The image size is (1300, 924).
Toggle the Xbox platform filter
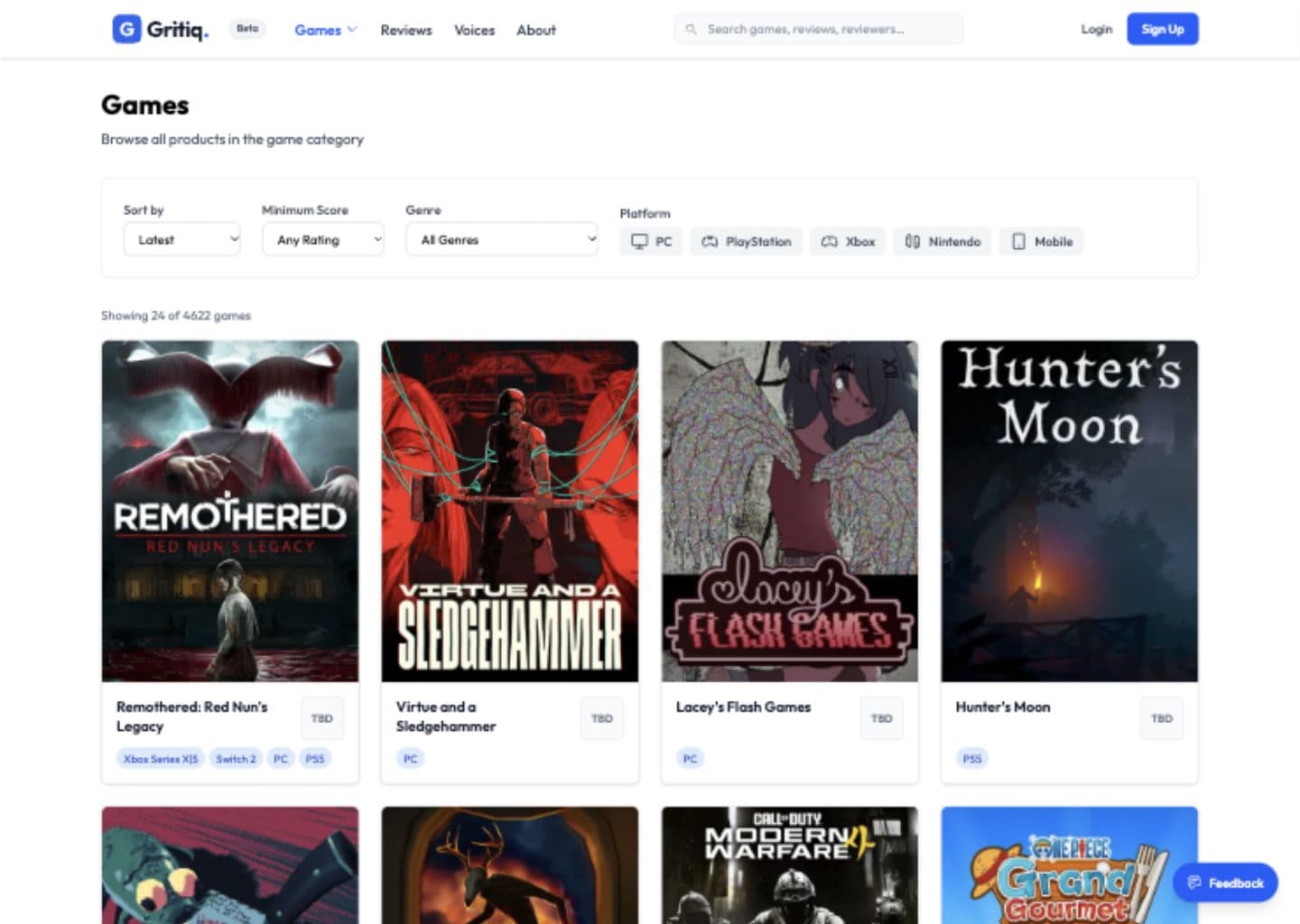[x=848, y=242]
